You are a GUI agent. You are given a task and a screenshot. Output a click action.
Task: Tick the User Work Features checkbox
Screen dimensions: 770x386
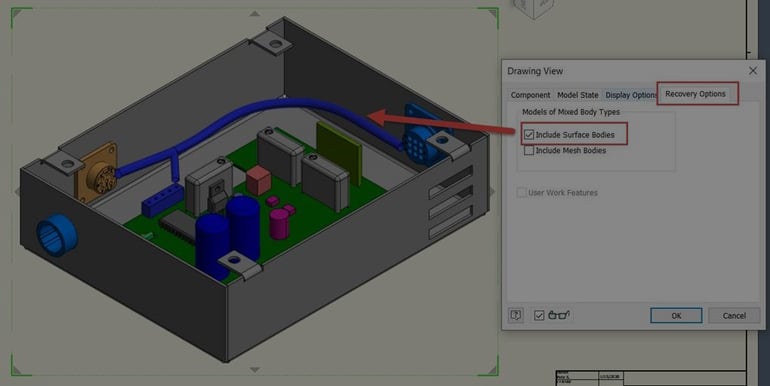click(521, 193)
